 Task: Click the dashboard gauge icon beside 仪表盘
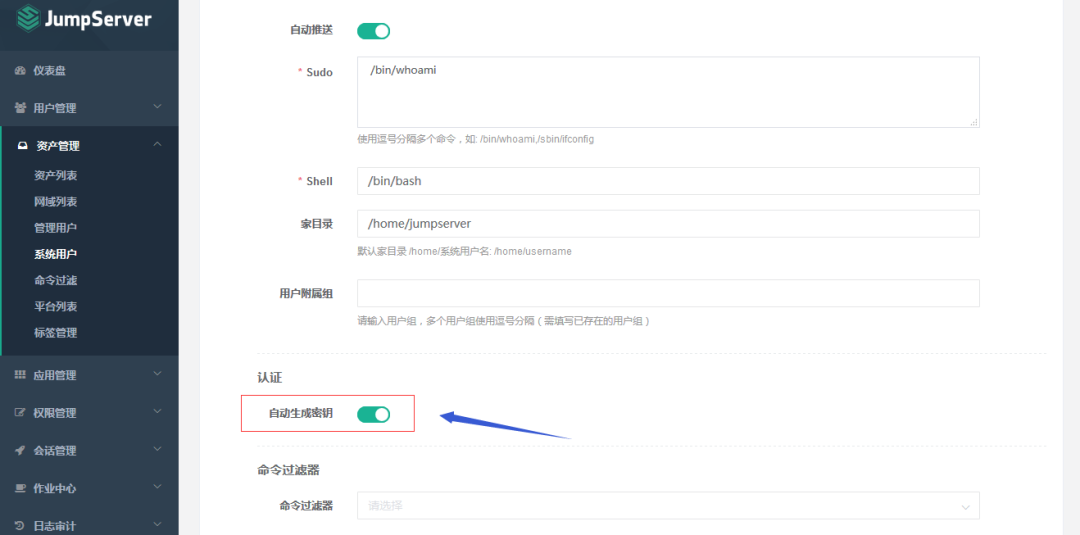[x=20, y=70]
